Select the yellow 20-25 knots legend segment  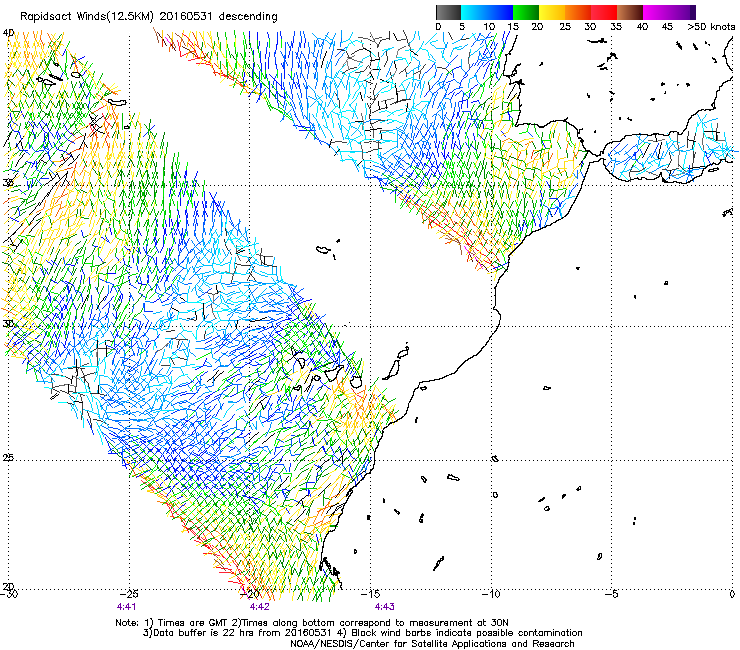point(552,12)
